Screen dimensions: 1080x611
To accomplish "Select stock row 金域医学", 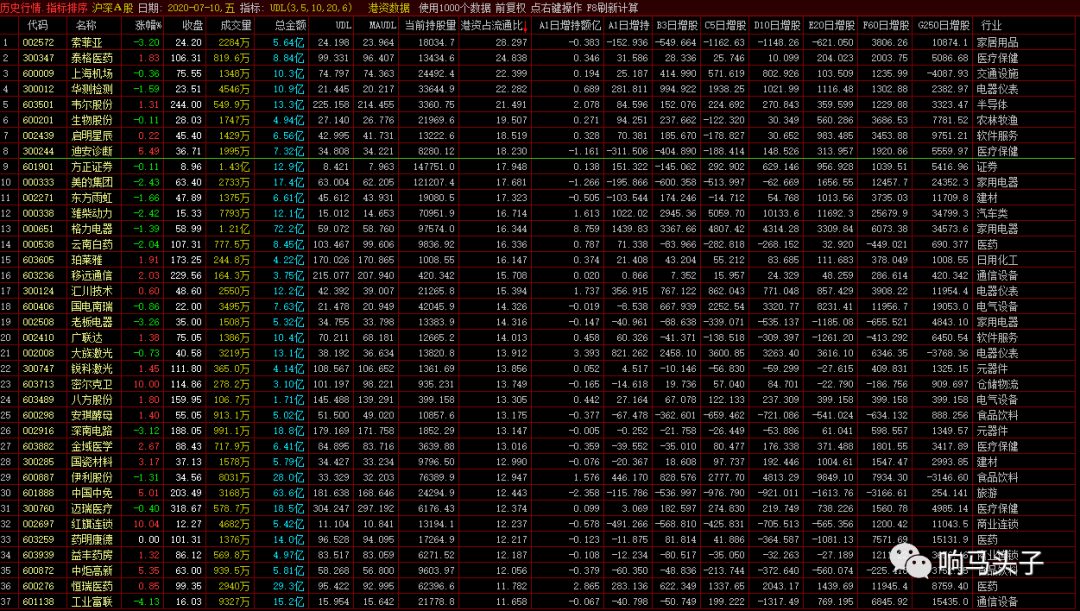I will coord(537,446).
